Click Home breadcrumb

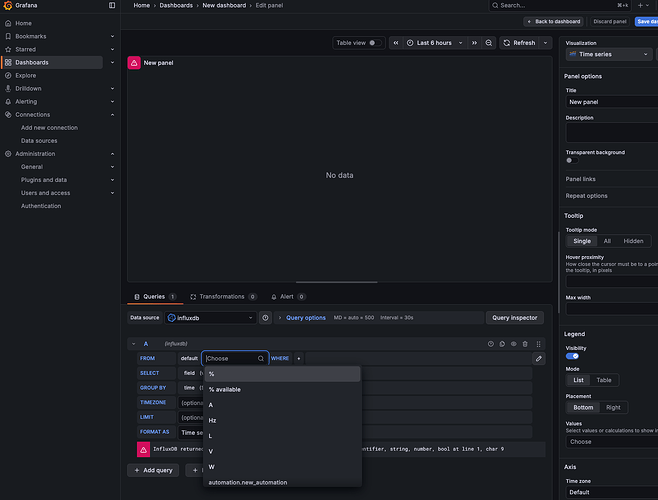141,5
